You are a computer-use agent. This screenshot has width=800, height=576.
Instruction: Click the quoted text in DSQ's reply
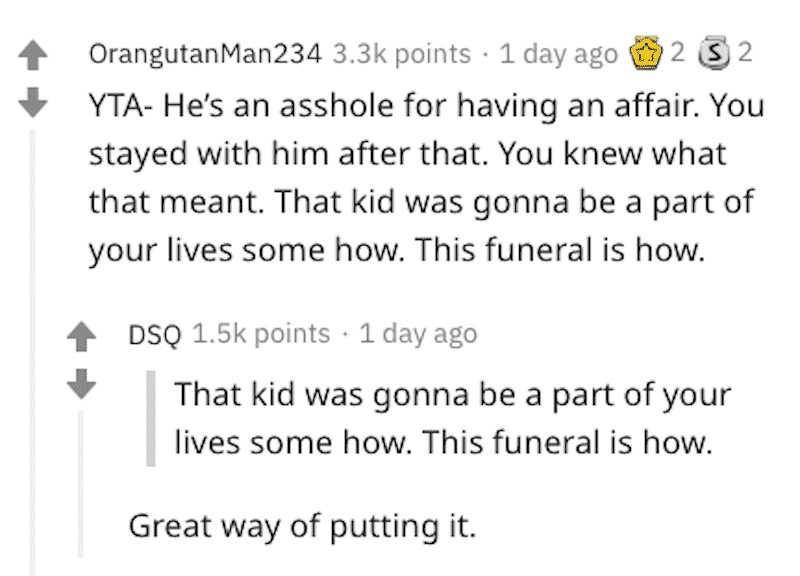453,418
